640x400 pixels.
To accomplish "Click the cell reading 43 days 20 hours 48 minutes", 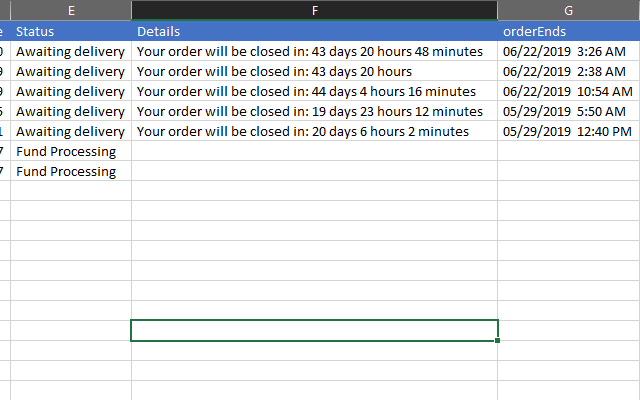I will click(314, 51).
